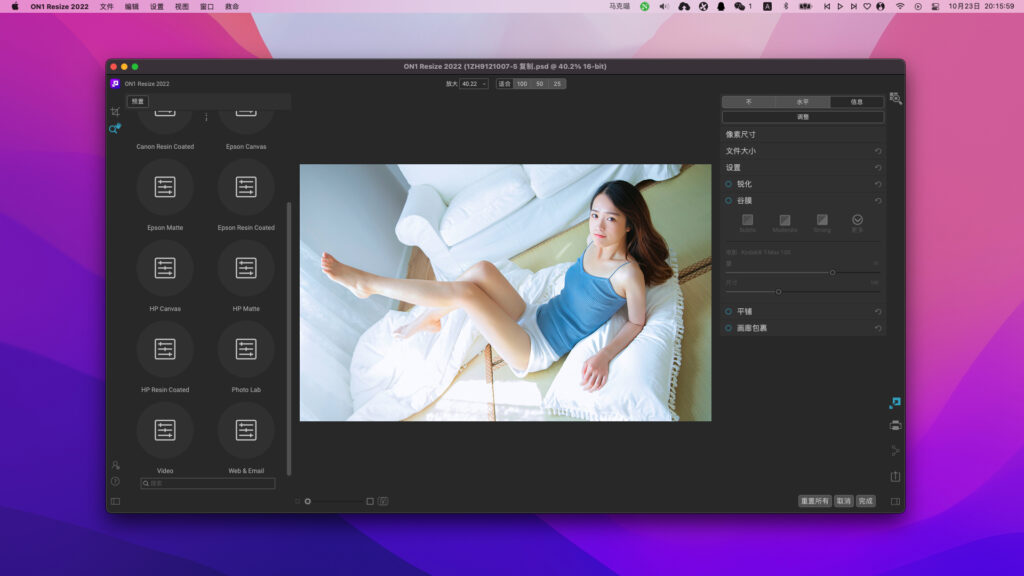Select the Crop tool in the left toolbar
1024x576 pixels.
tap(115, 112)
